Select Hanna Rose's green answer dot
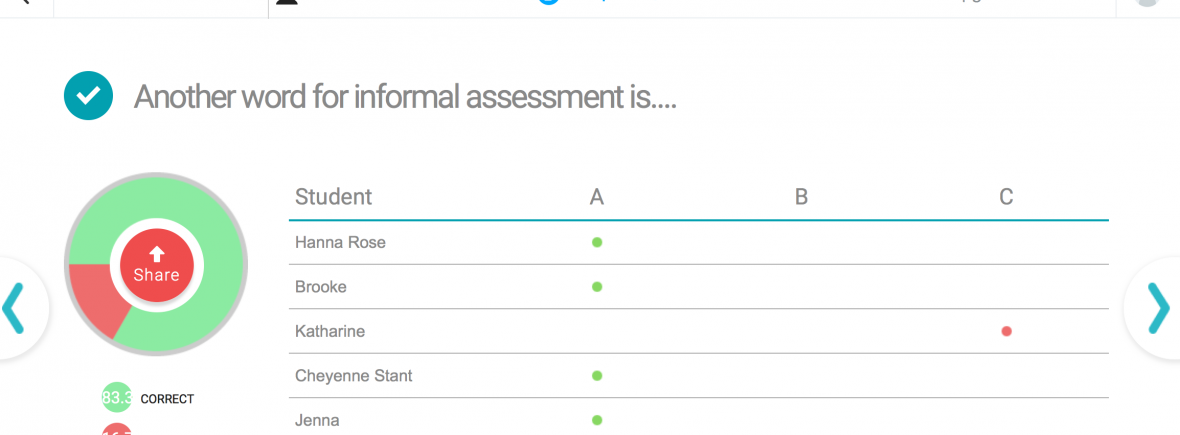Image resolution: width=1180 pixels, height=435 pixels. (x=597, y=242)
